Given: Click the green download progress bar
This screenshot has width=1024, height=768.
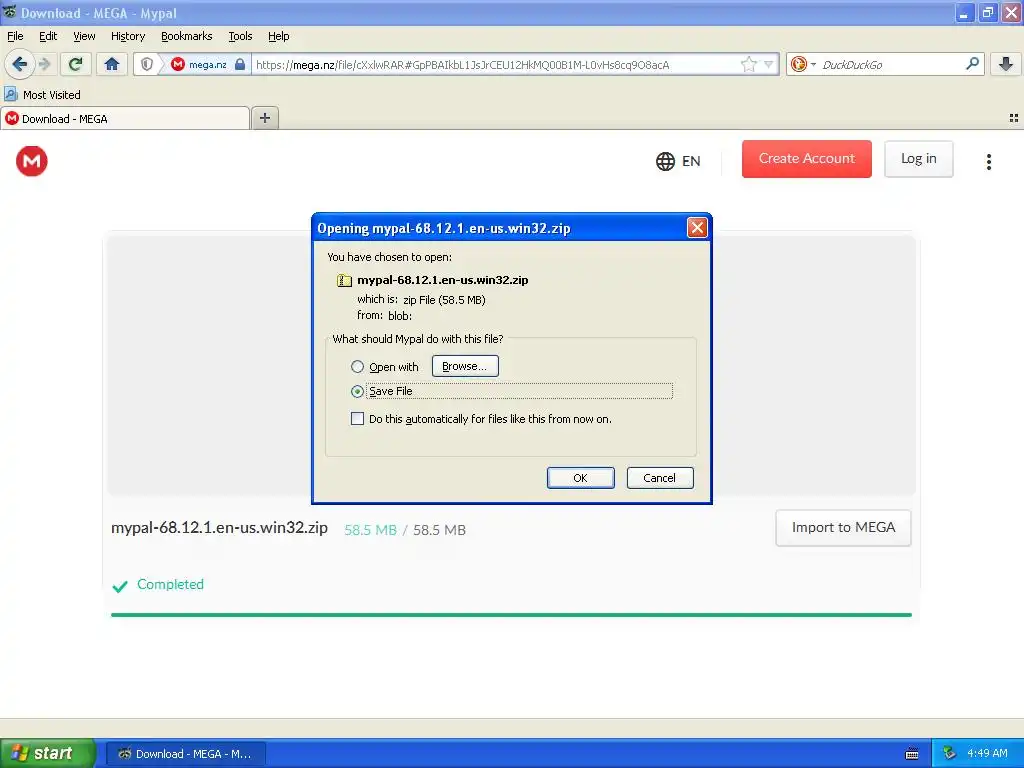Looking at the screenshot, I should (511, 615).
